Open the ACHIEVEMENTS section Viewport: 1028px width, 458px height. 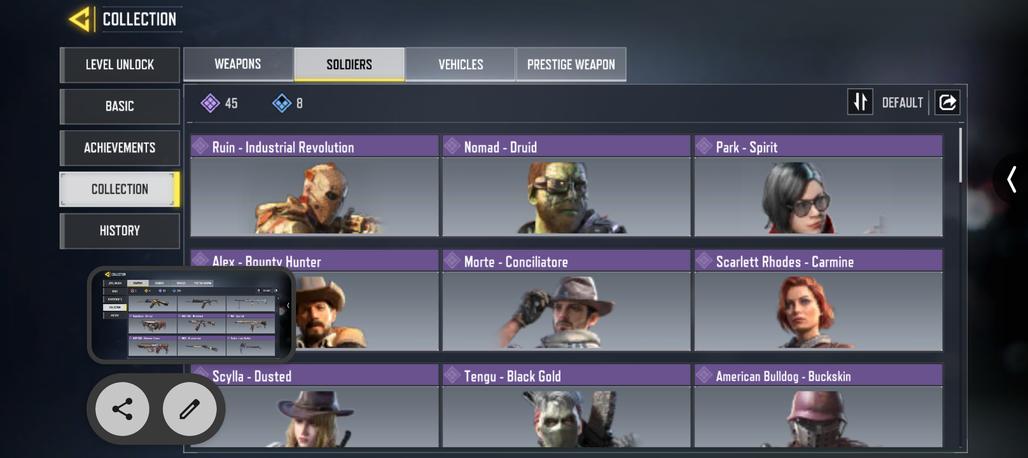tap(119, 147)
